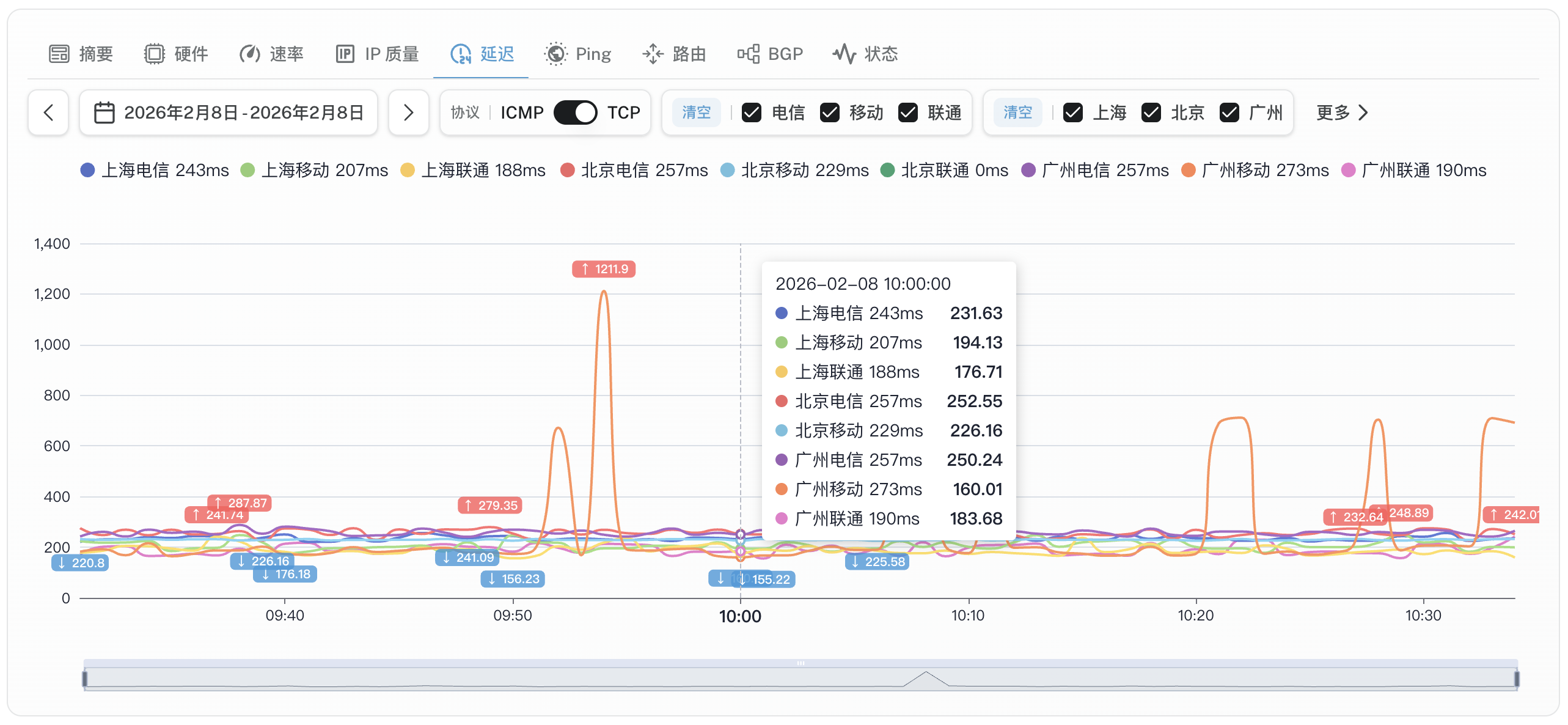This screenshot has height=725, width=1568.
Task: Click the hardware (硬件) chip icon
Action: (154, 54)
